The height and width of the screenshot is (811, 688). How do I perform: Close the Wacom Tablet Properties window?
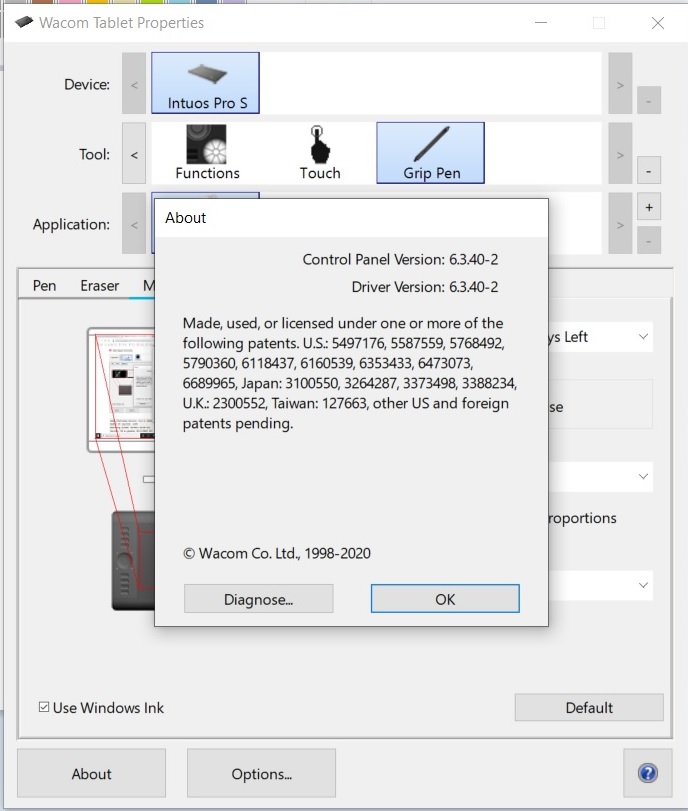click(657, 23)
